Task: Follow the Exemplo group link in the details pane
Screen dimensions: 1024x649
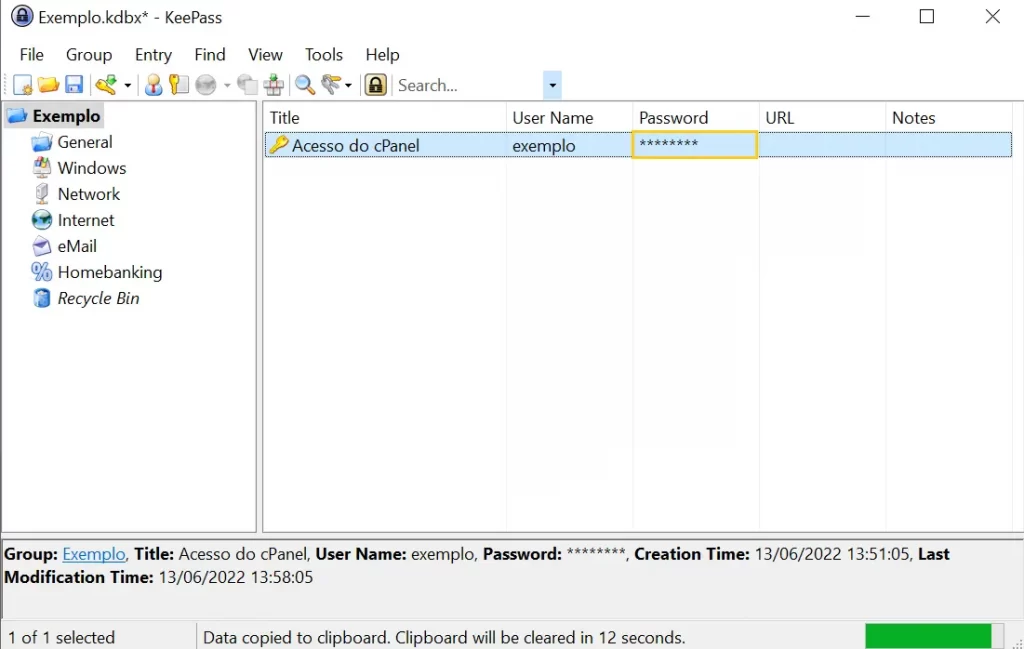Action: click(93, 554)
